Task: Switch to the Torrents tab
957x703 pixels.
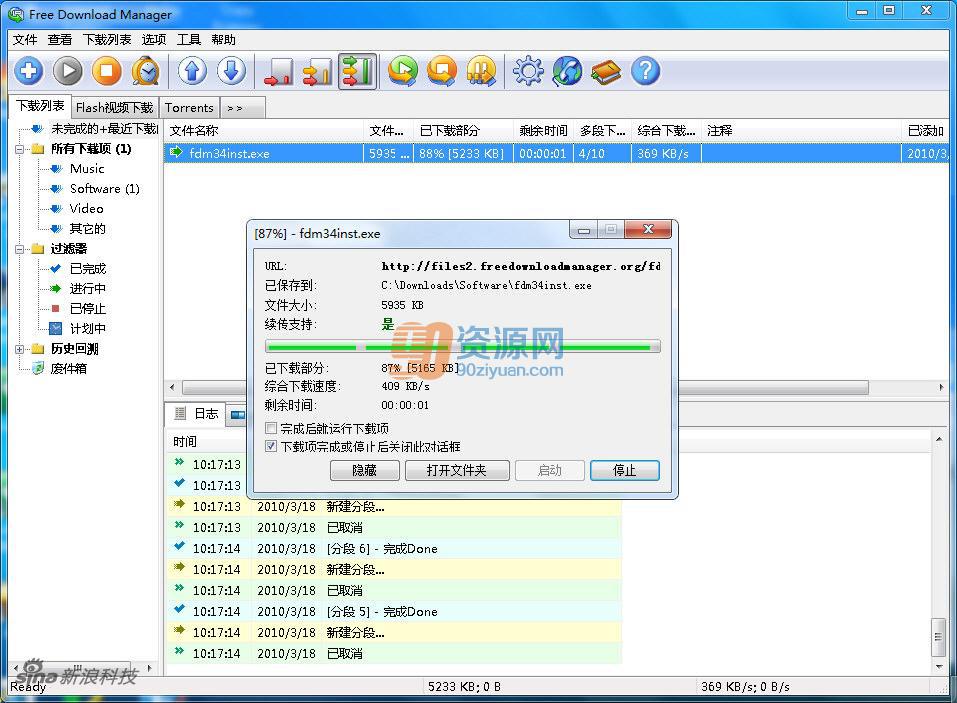Action: (x=189, y=108)
